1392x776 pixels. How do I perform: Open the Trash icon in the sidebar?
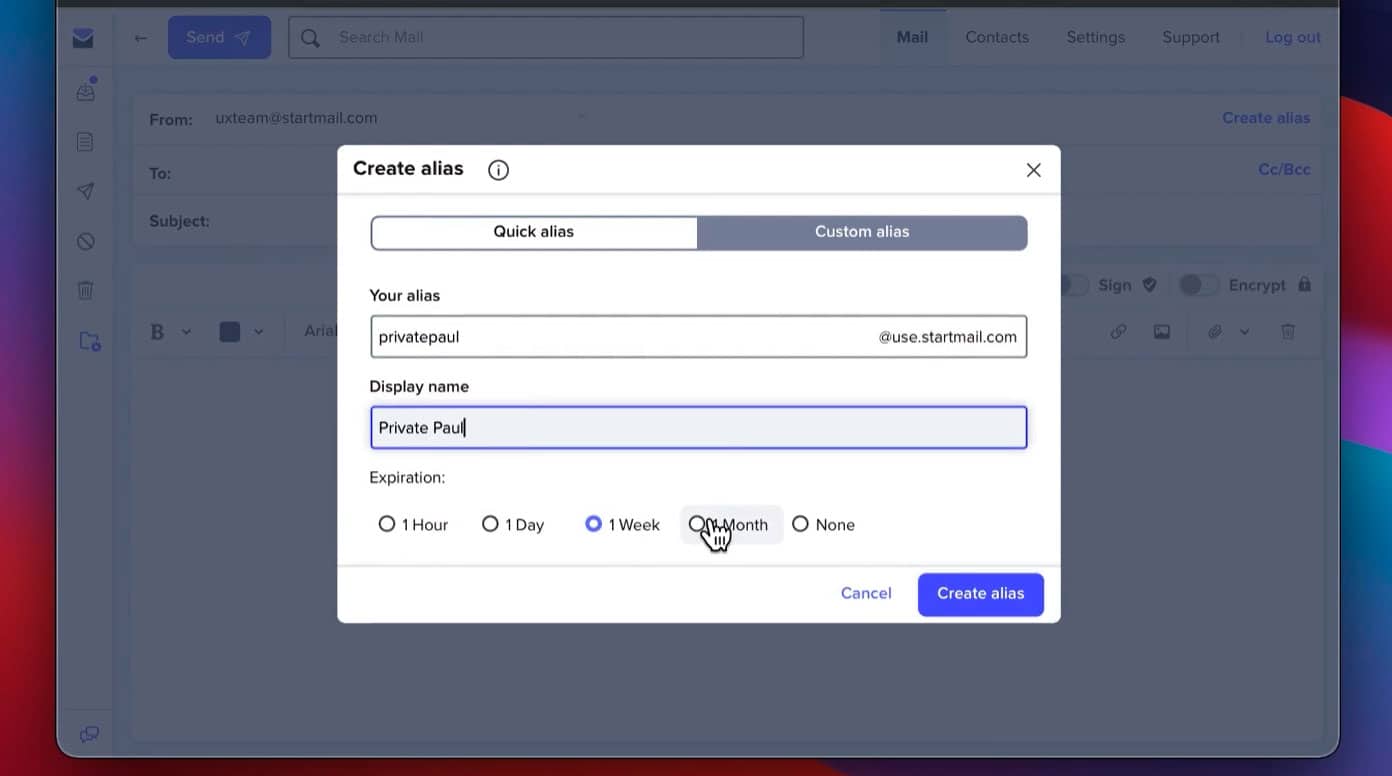coord(86,290)
